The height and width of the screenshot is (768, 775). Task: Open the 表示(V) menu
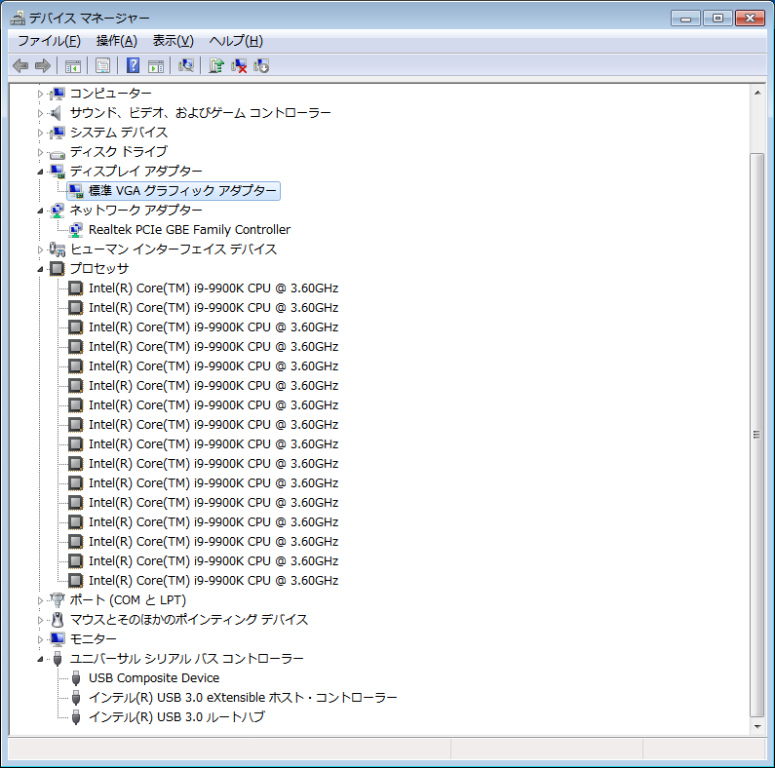173,41
